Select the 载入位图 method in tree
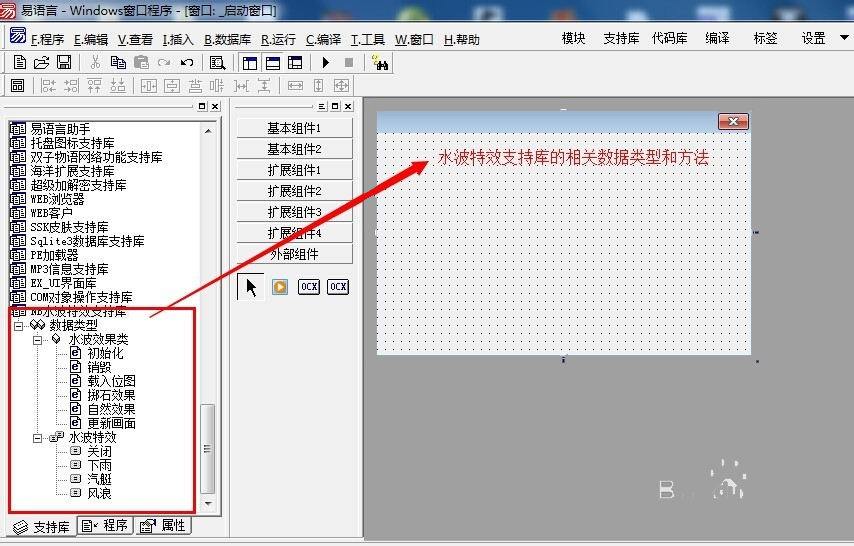Screen dimensions: 854x546 [x=111, y=381]
